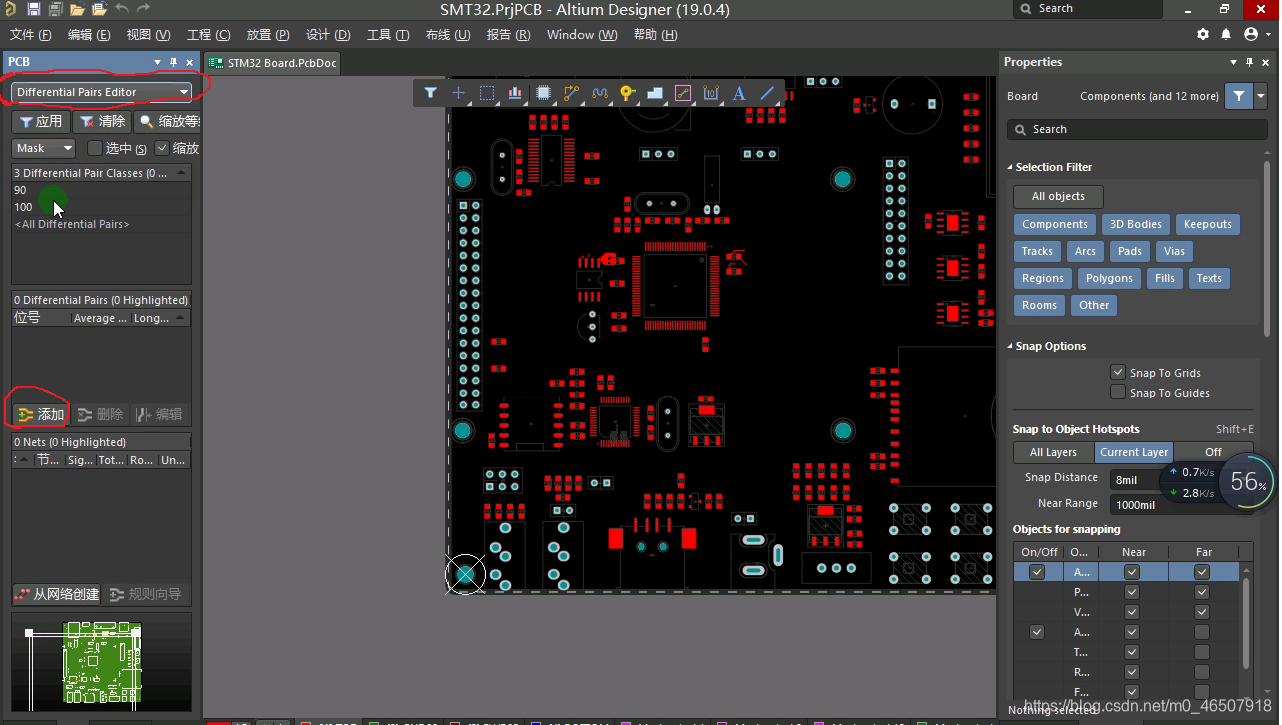Click the Save icon in title bar
This screenshot has width=1282, height=725.
pyautogui.click(x=33, y=10)
